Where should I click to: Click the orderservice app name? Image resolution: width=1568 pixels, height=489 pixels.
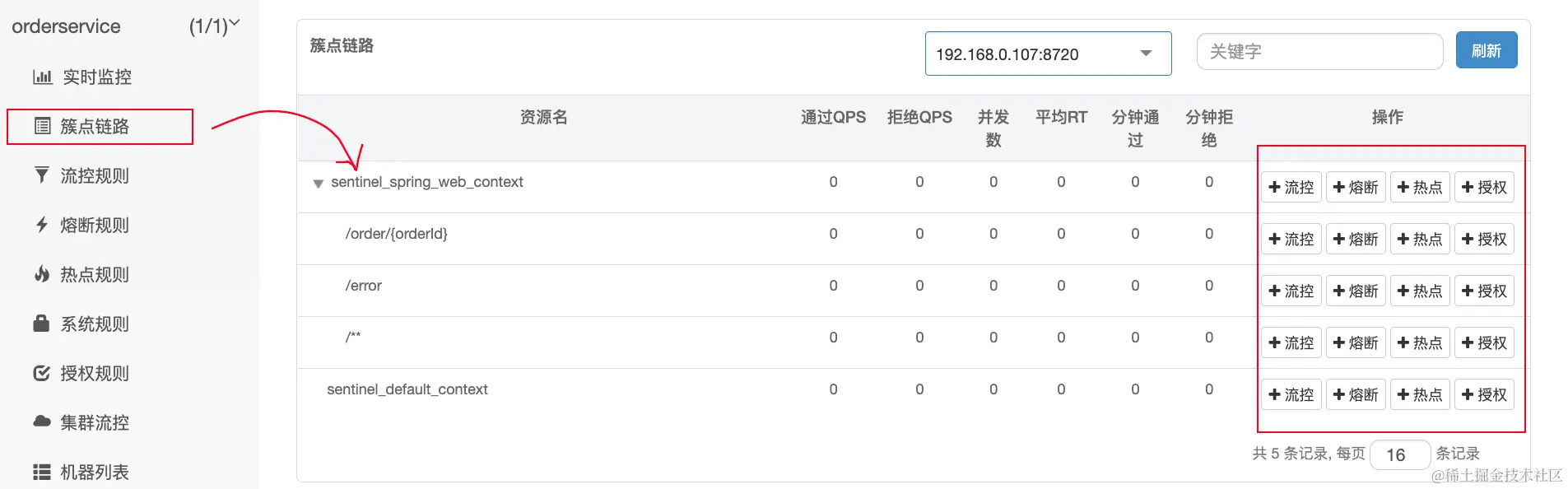point(66,26)
